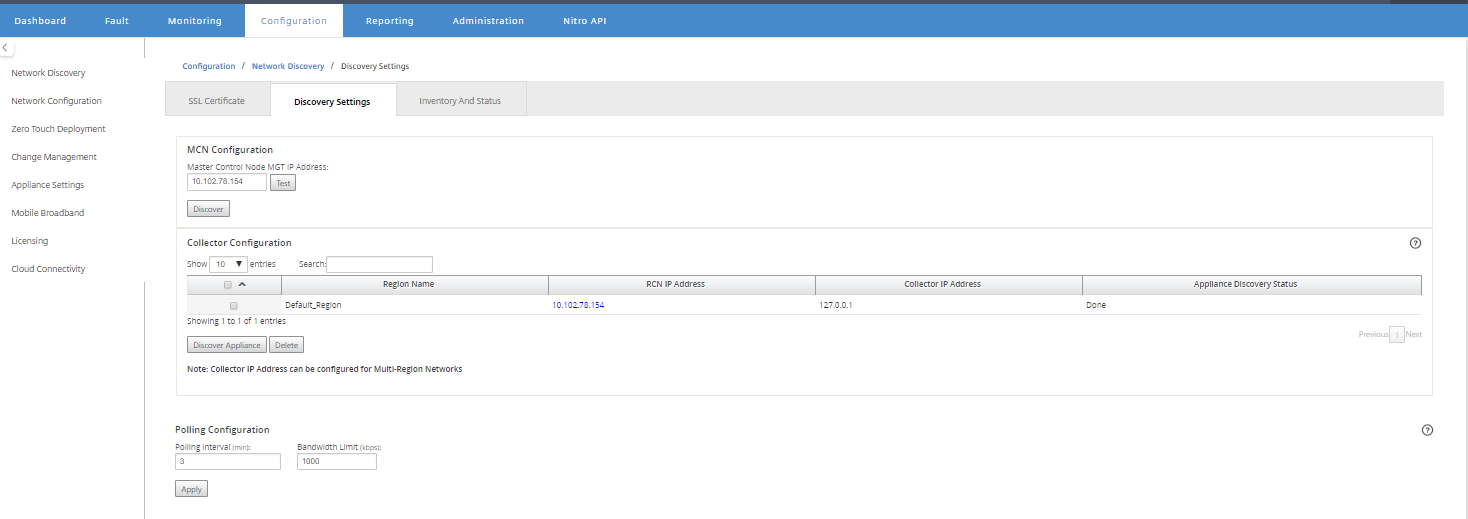The width and height of the screenshot is (1468, 519).
Task: Go to Next table page
Action: pos(1414,335)
